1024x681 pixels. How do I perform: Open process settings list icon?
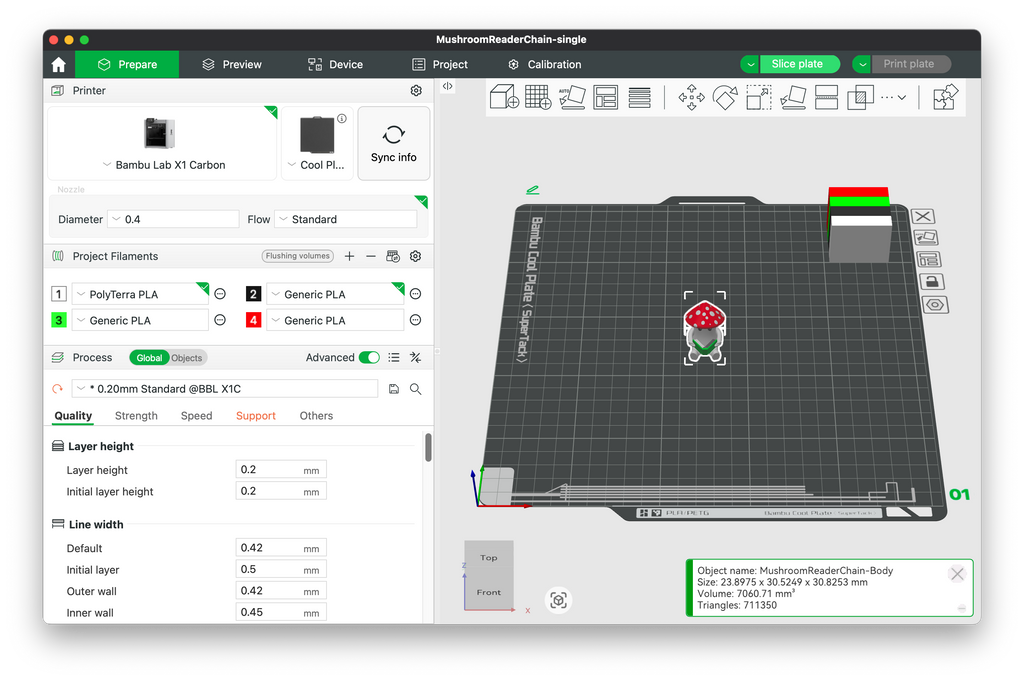click(x=394, y=358)
